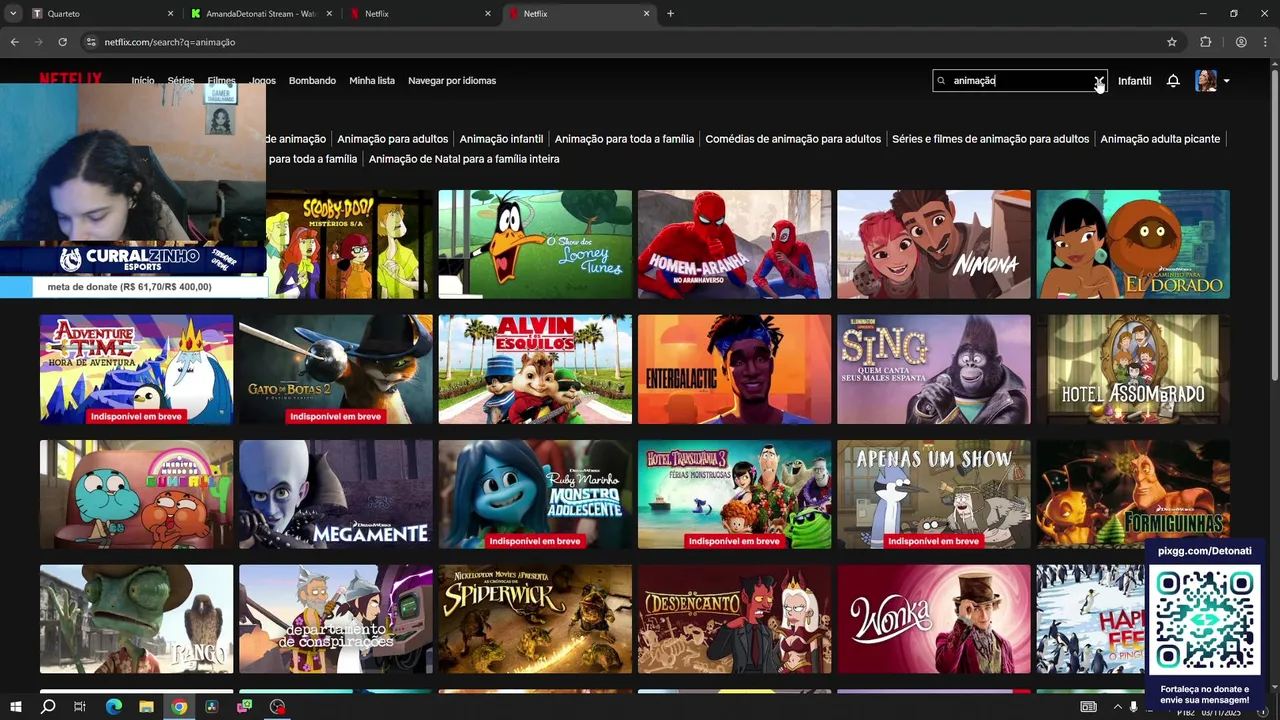Click the magnifier icon in the Netflix search box

941,81
